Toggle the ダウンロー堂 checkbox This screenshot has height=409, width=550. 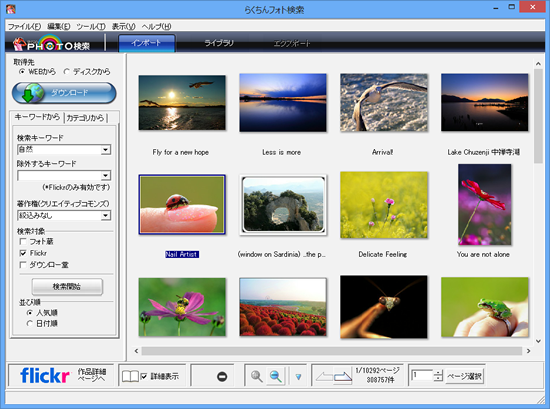coord(23,264)
